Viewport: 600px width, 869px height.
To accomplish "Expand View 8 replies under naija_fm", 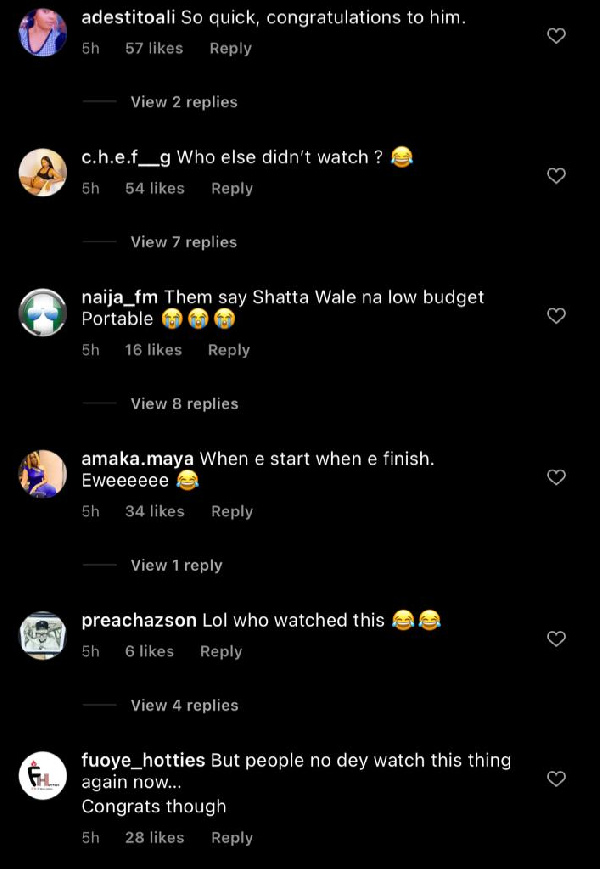I will coord(182,403).
